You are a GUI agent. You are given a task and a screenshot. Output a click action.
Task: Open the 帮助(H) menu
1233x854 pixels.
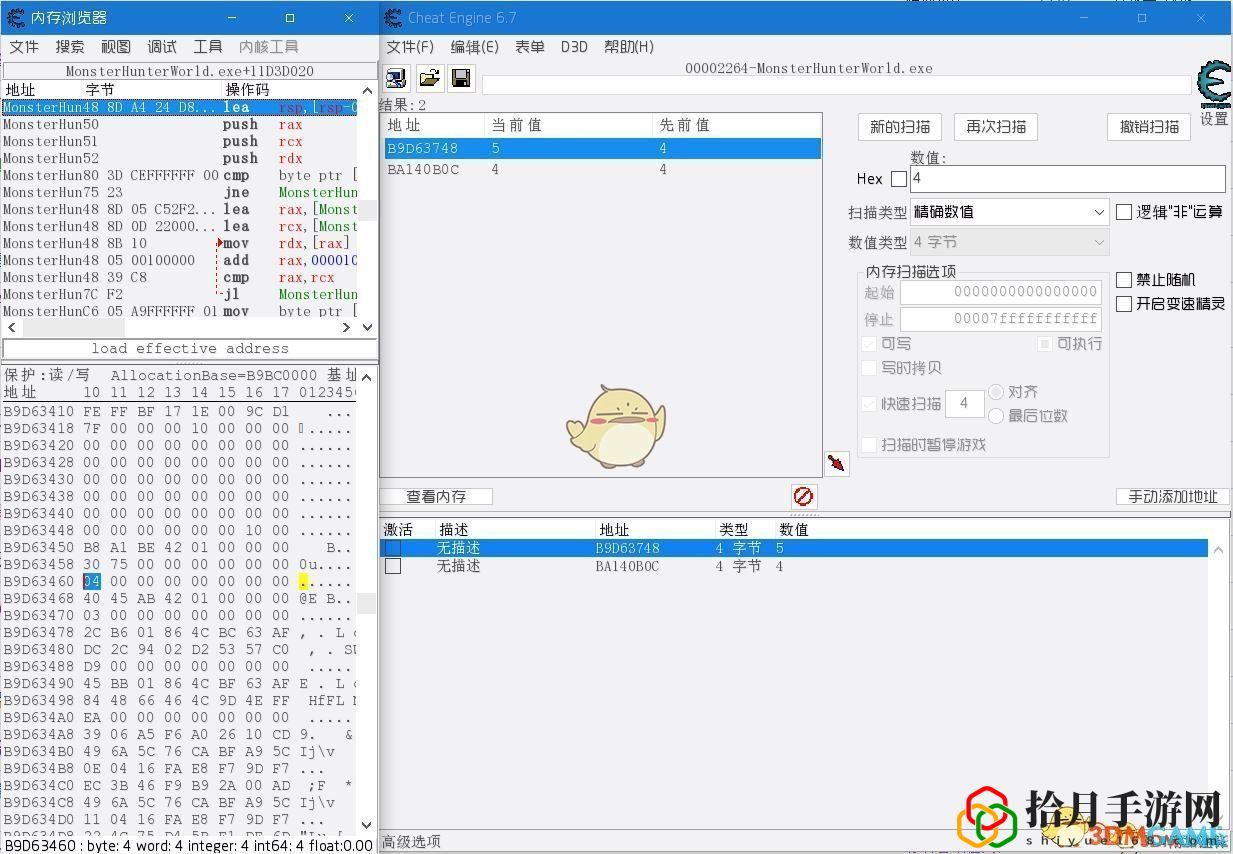(x=629, y=47)
